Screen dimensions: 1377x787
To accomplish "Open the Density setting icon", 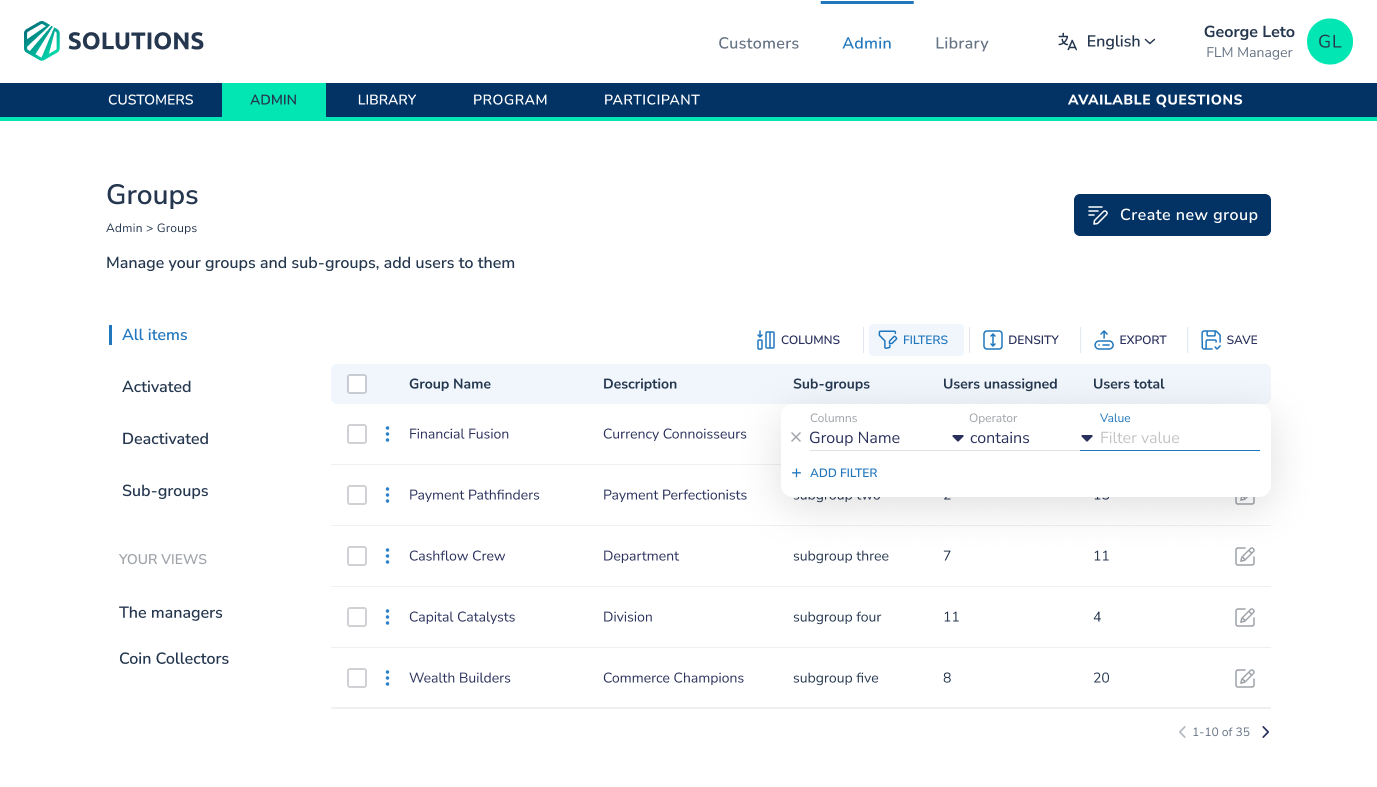I will (993, 340).
